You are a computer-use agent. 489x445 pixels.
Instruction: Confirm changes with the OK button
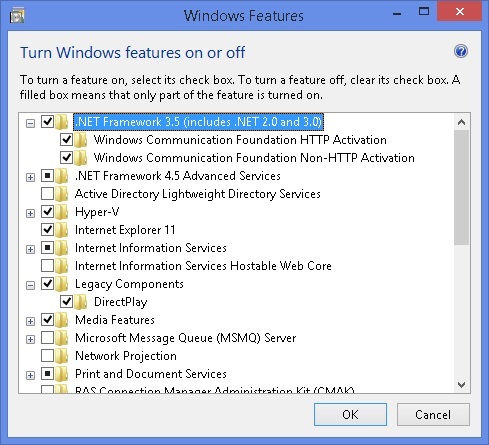350,414
